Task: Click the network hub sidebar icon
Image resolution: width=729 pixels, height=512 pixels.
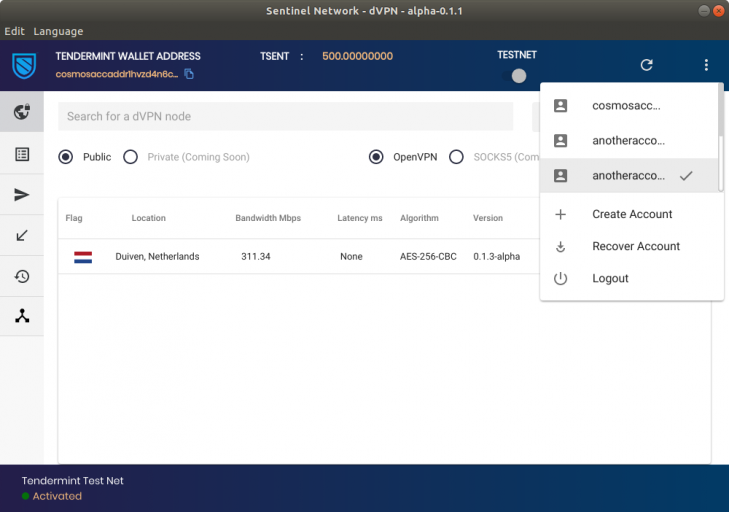Action: [21, 317]
